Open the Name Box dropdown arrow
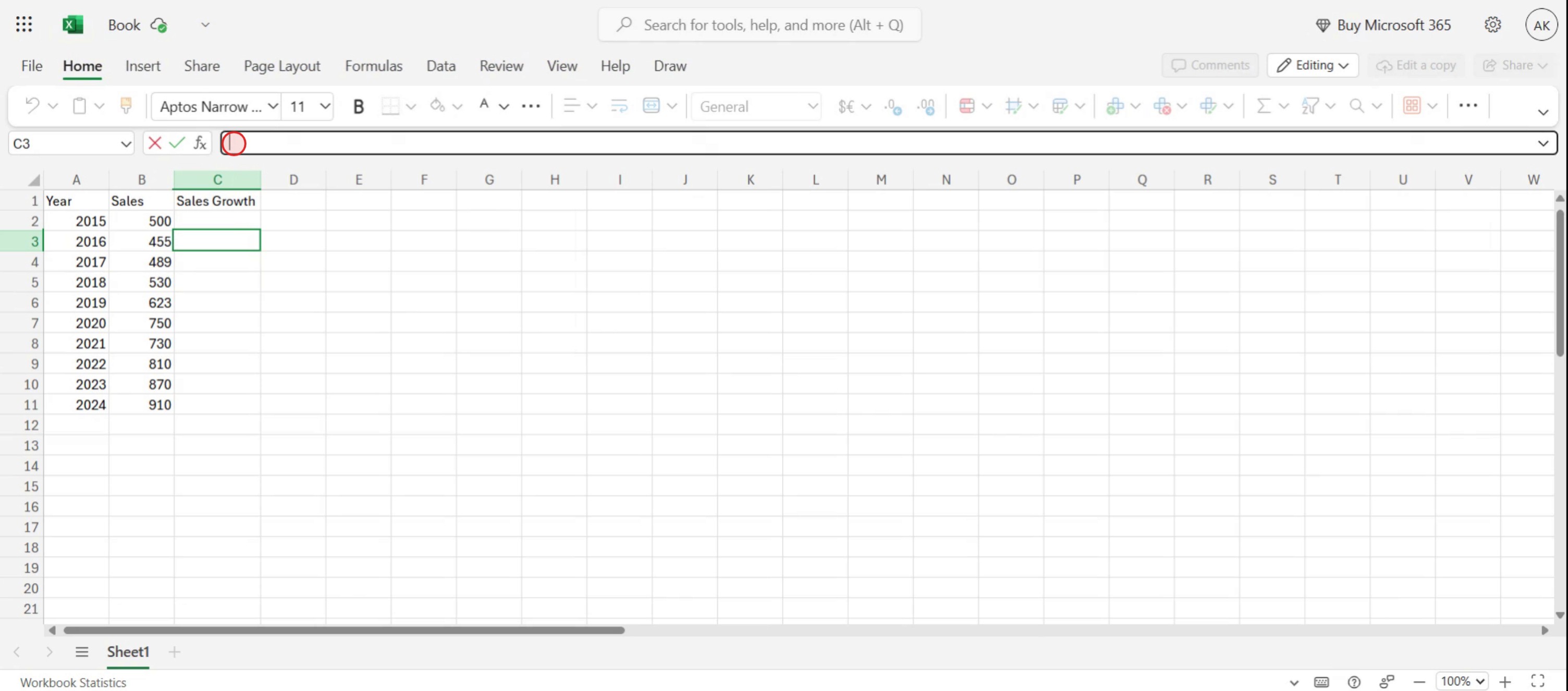This screenshot has height=691, width=1568. click(126, 144)
